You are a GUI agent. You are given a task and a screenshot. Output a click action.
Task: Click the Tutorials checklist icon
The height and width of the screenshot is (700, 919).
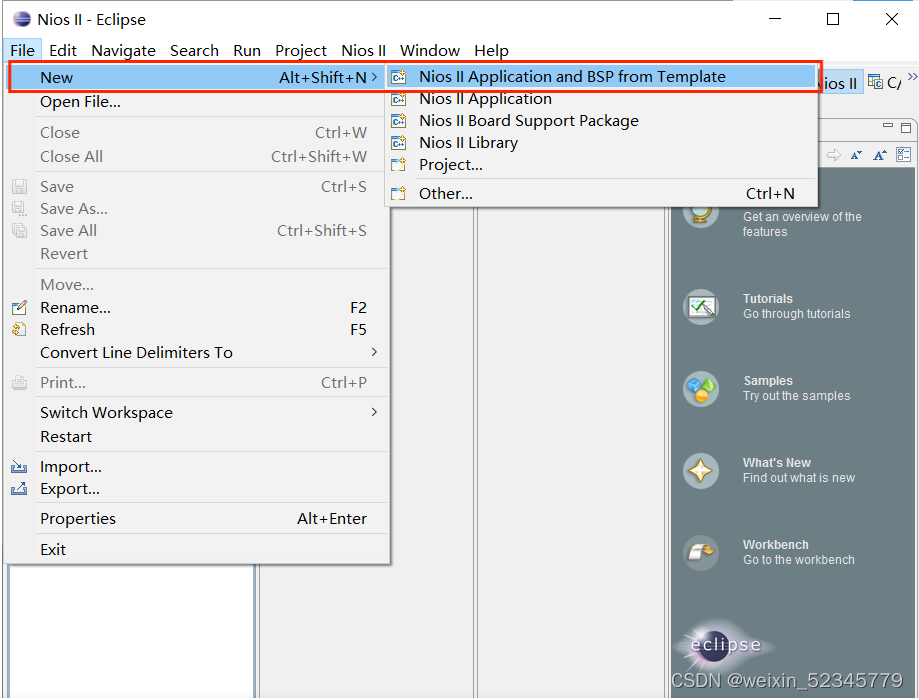(x=701, y=307)
